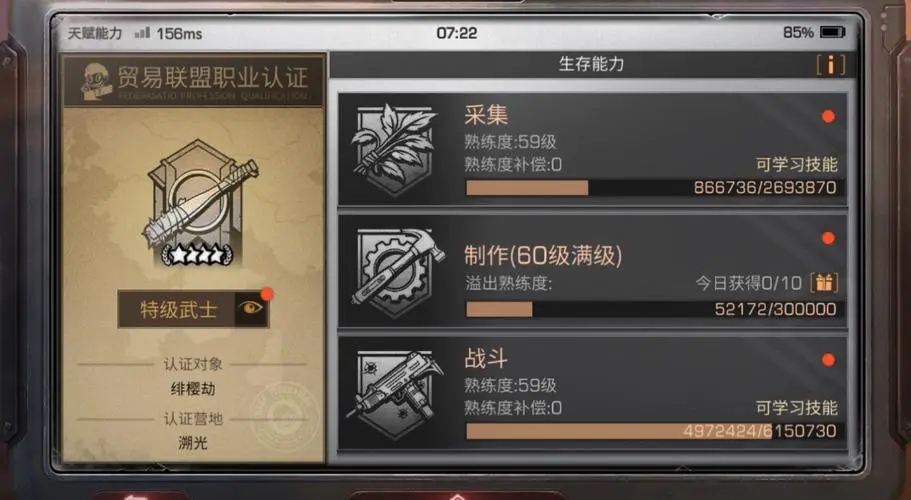Click the 制作 overflow proficiency progress bar
The width and height of the screenshot is (911, 500).
click(652, 309)
